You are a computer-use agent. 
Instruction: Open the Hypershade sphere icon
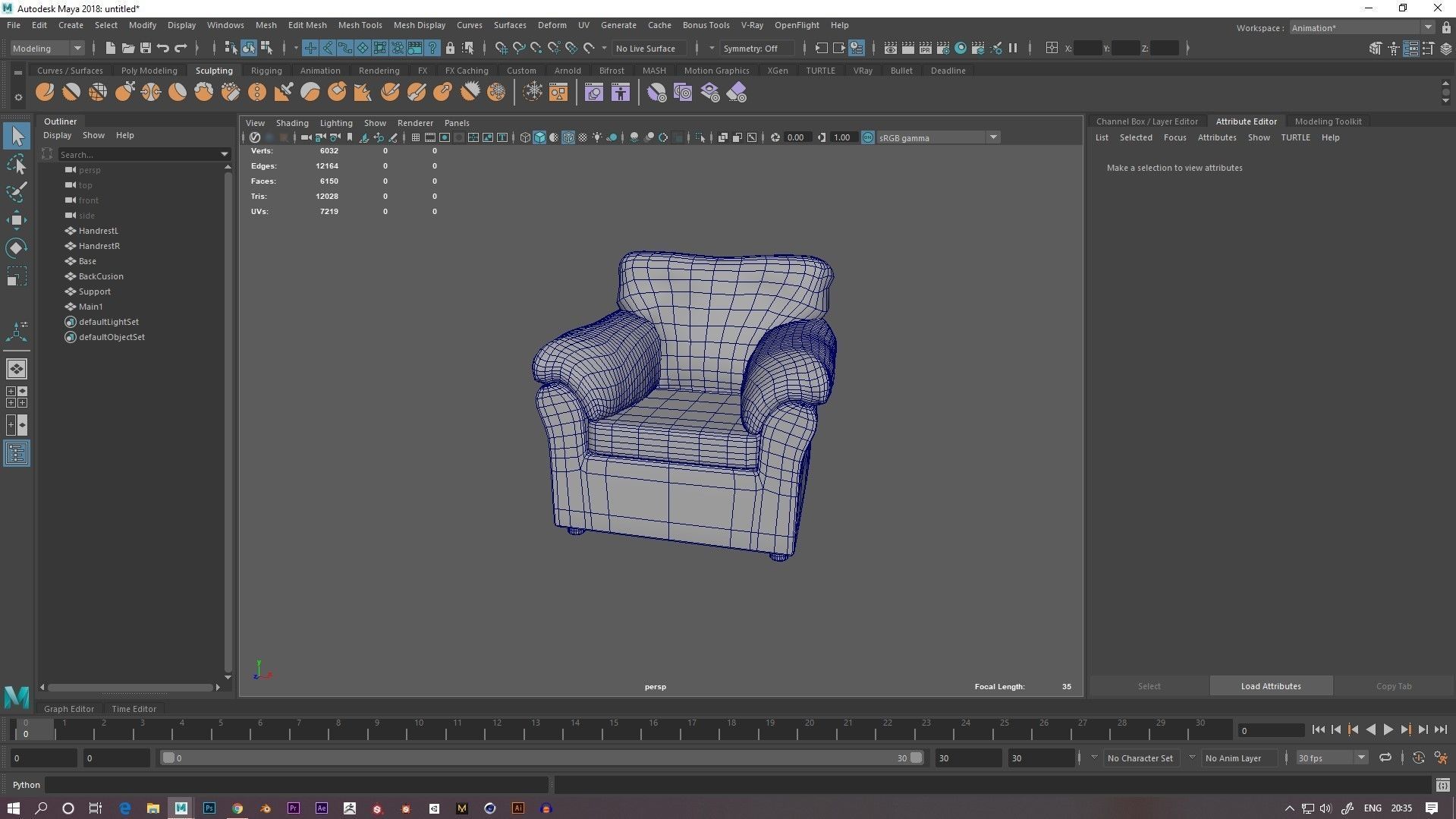[961, 48]
